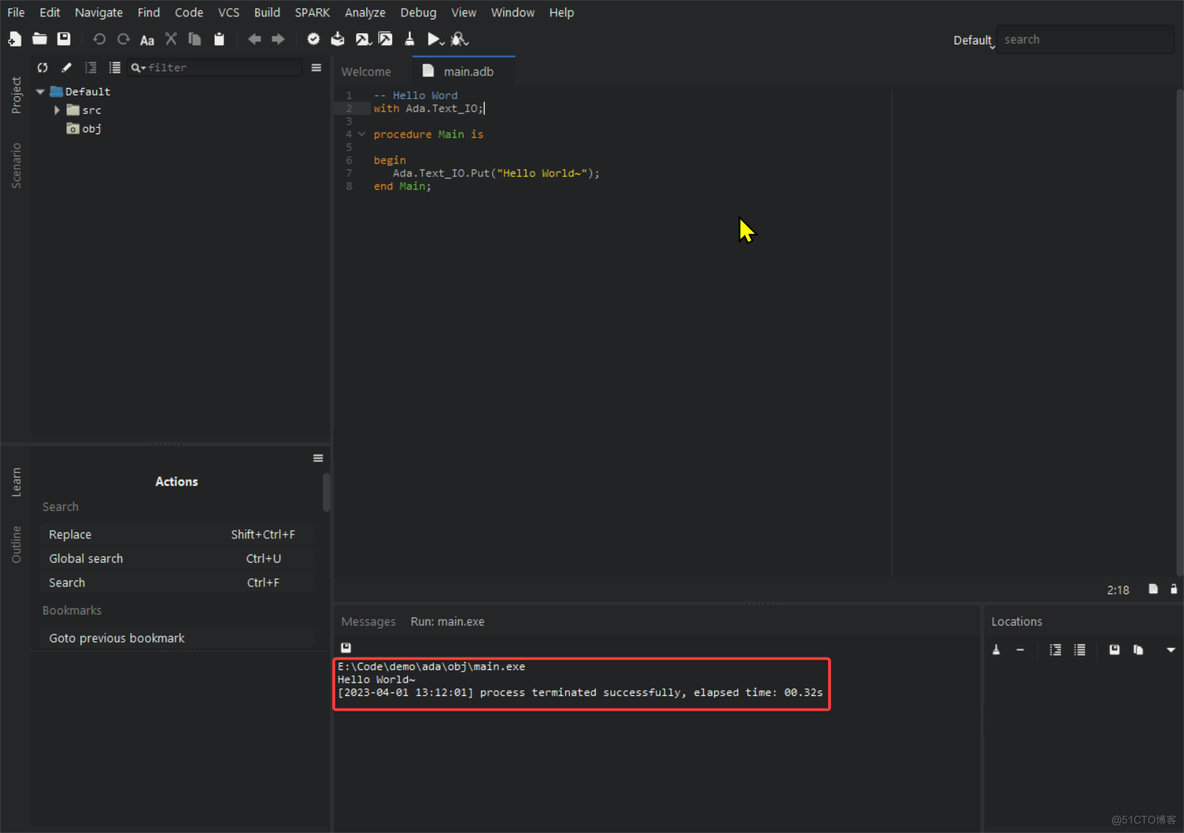Click the top-right search input field
Image resolution: width=1184 pixels, height=833 pixels.
[1085, 39]
